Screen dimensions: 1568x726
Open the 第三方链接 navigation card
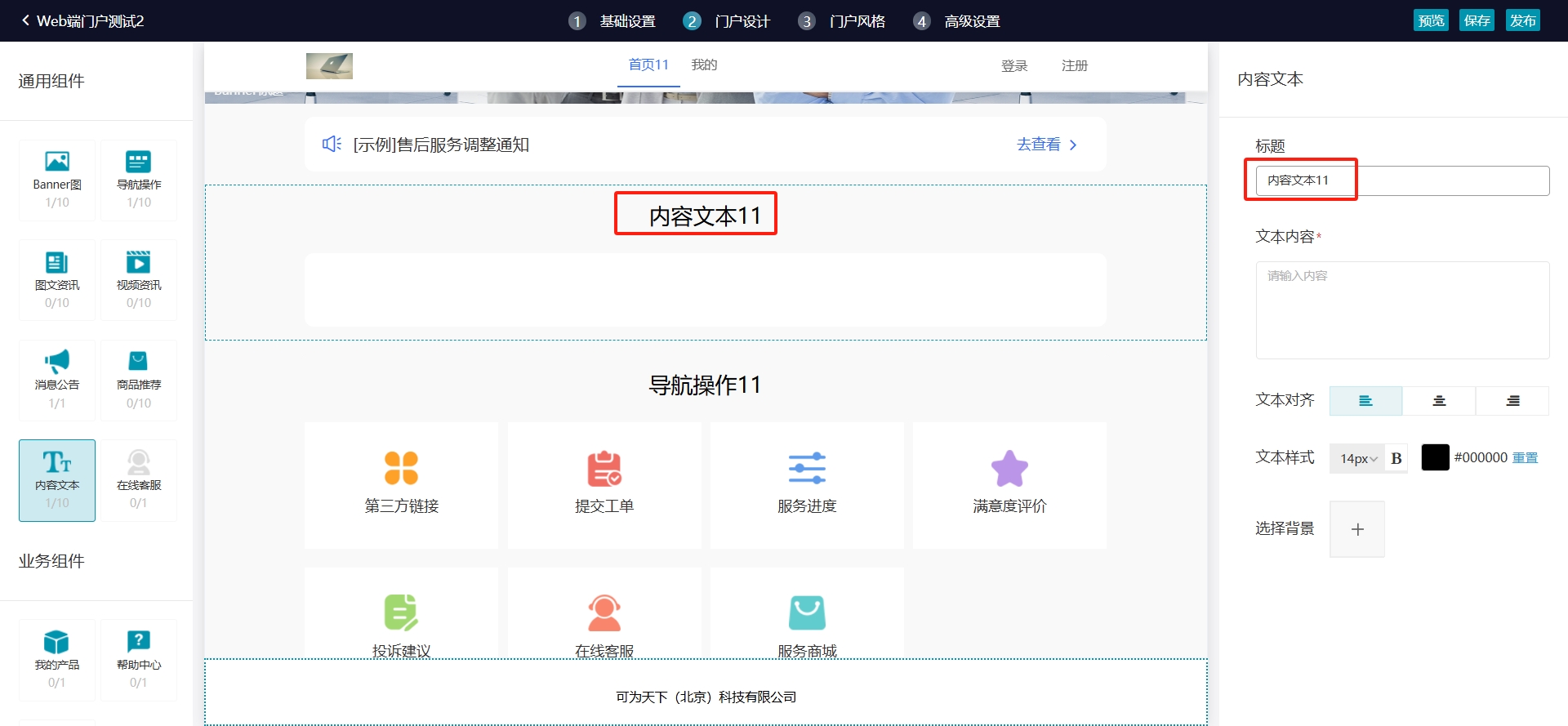401,485
